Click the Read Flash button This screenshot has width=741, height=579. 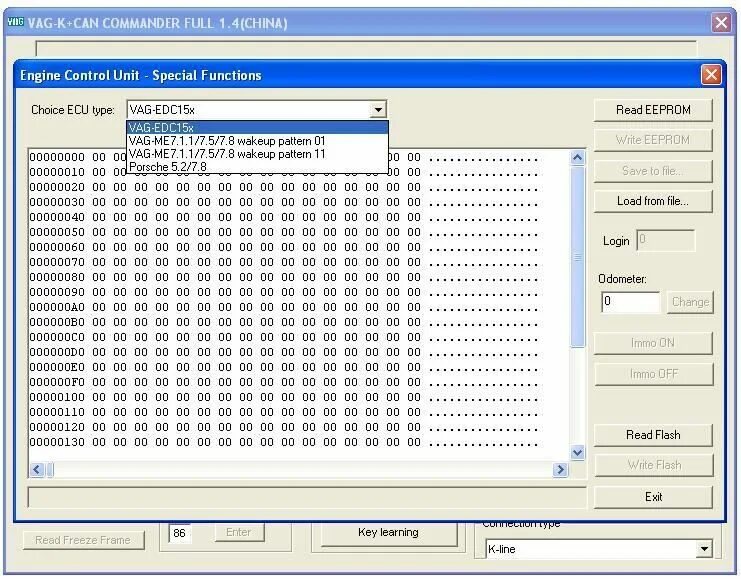click(x=653, y=435)
